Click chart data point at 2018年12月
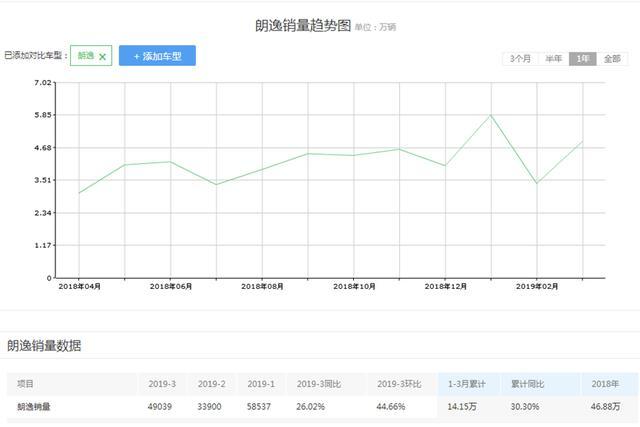 [445, 165]
